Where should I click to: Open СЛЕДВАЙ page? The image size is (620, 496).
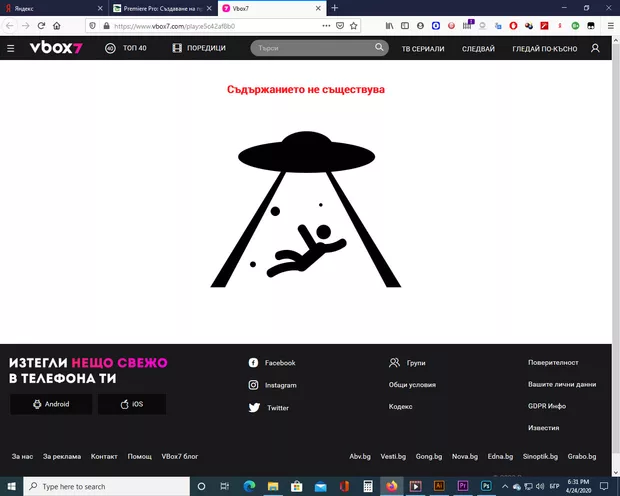click(478, 49)
